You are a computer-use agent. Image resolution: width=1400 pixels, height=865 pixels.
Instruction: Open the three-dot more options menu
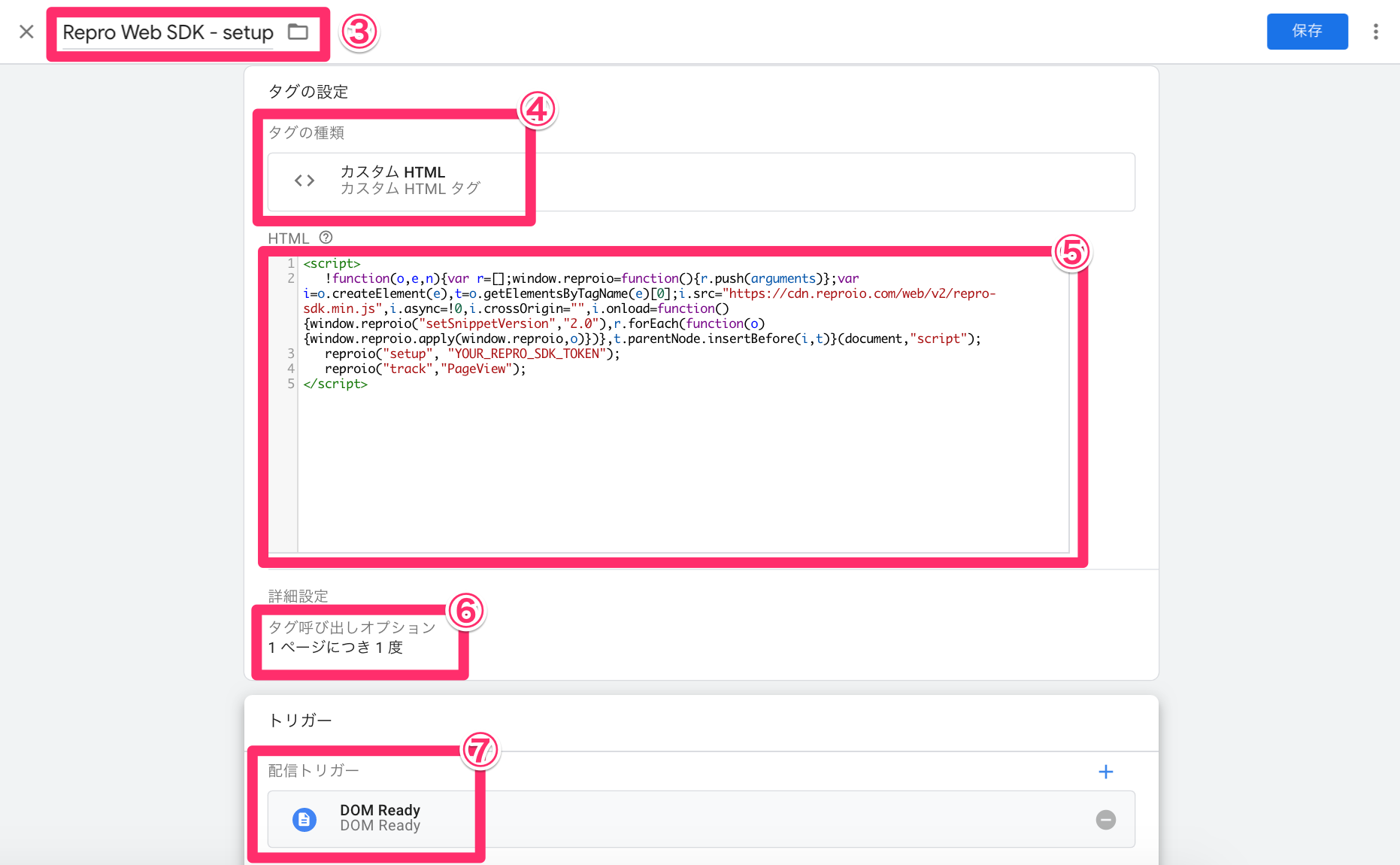(x=1375, y=32)
